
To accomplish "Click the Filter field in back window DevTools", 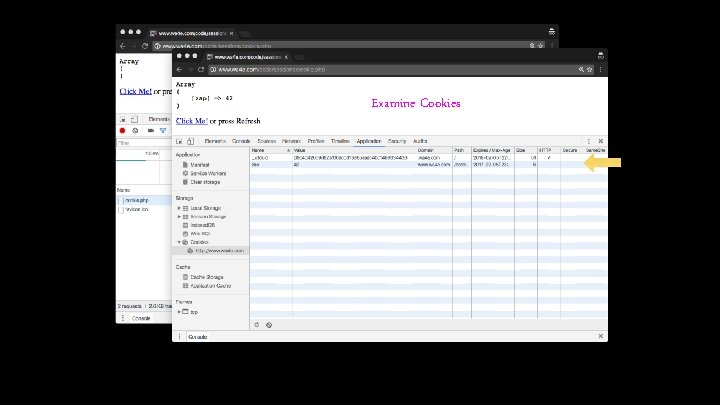I will coord(143,143).
